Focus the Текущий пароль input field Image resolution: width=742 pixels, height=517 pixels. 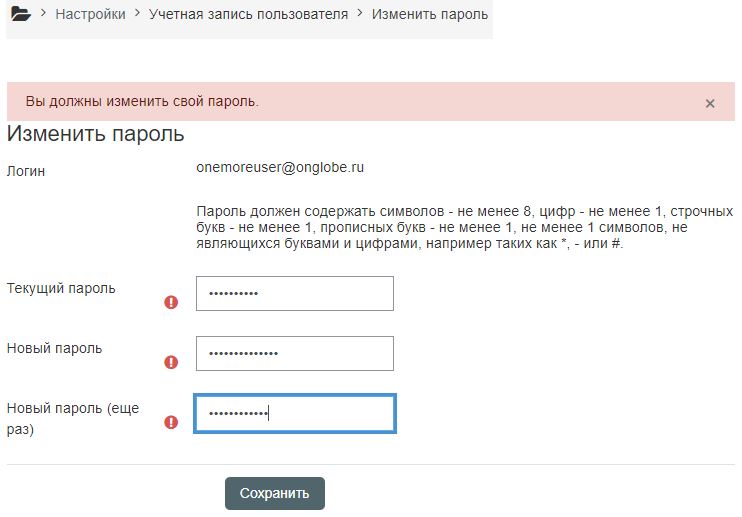coord(294,294)
